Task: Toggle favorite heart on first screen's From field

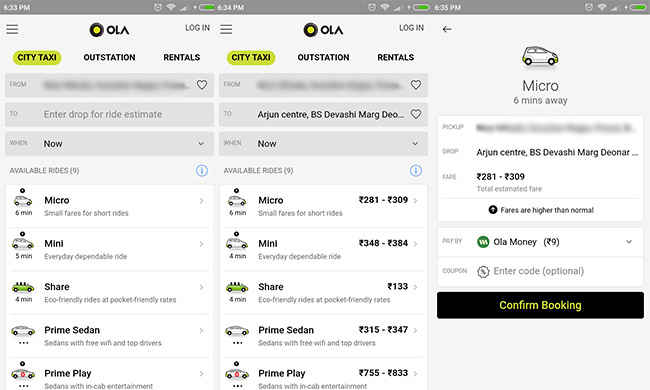Action: click(x=202, y=85)
